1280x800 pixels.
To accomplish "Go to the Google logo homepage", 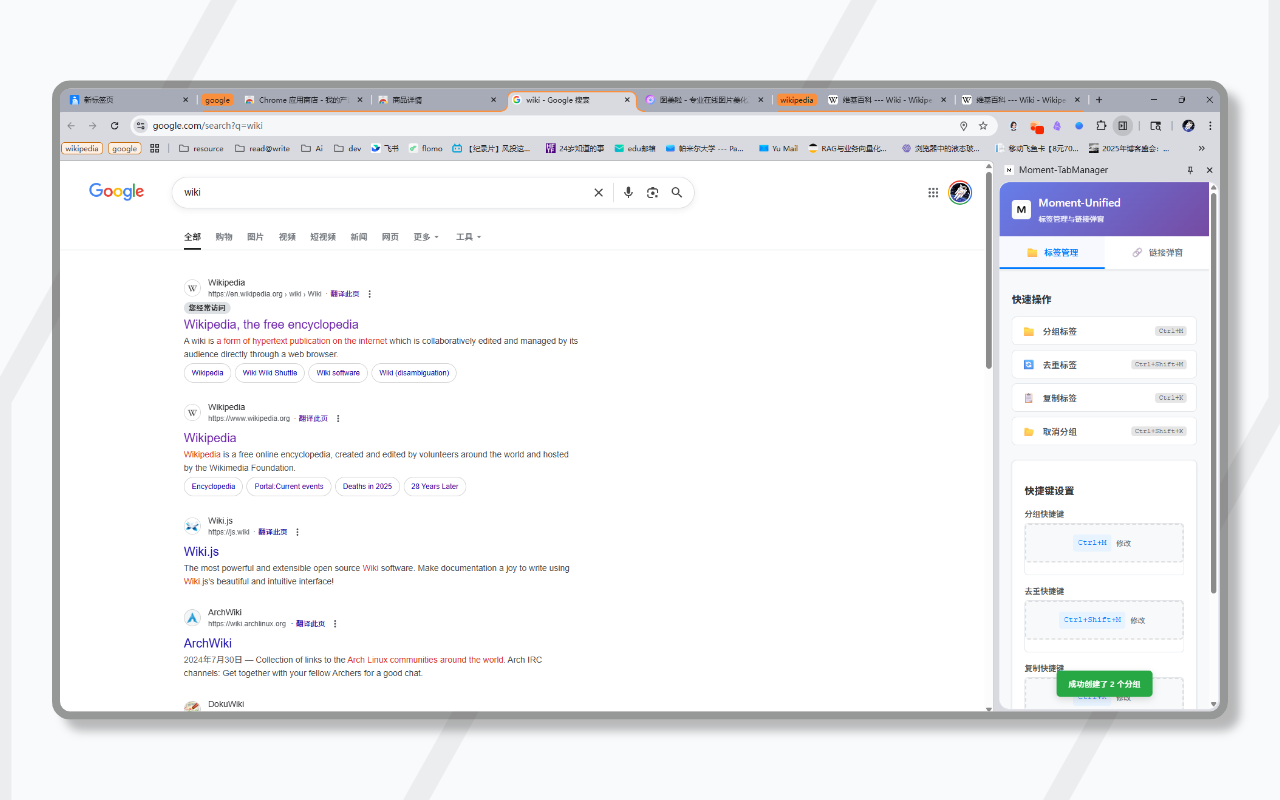I will [116, 192].
